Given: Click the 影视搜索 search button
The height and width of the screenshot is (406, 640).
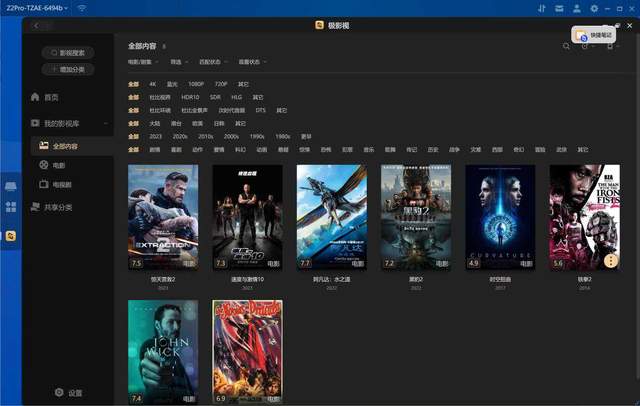Looking at the screenshot, I should coord(68,53).
